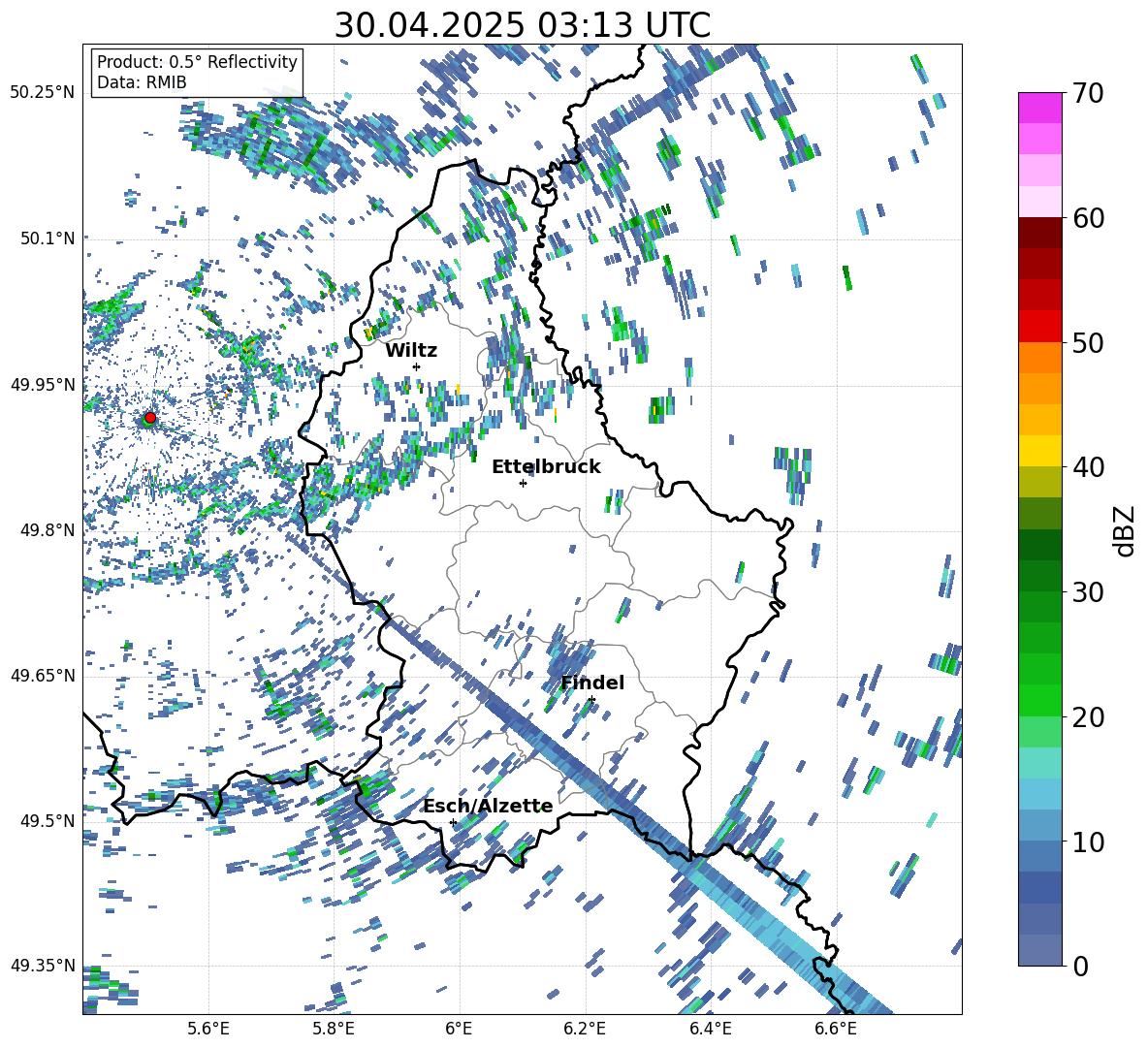Click the colorbar tick value 50
Viewport: 1148px width, 1048px height.
point(1087,342)
